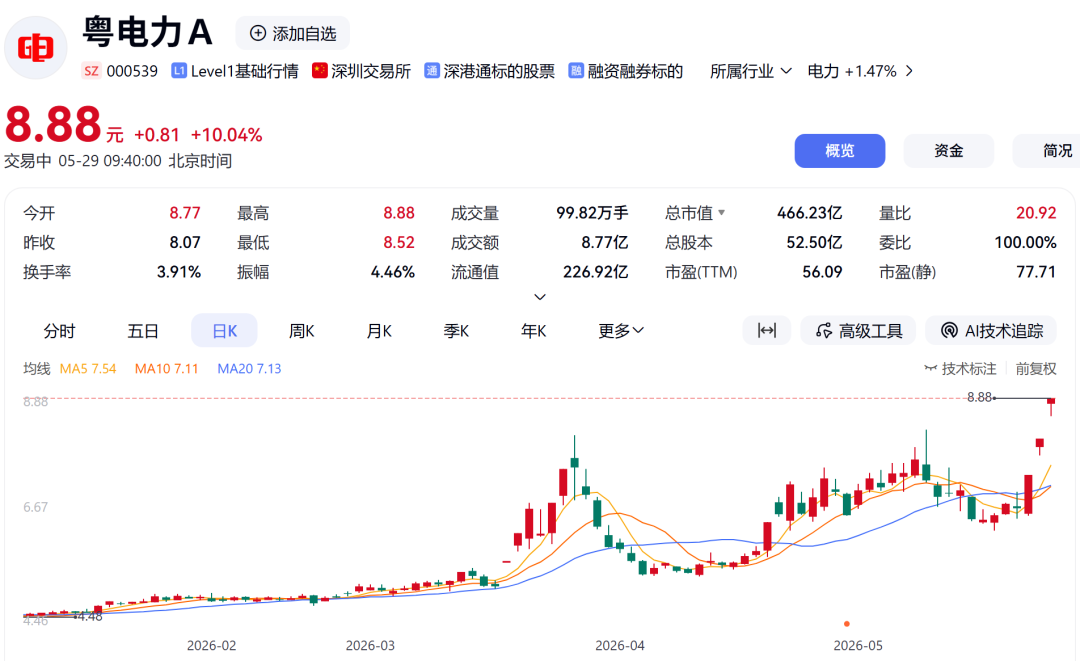1080x661 pixels.
Task: Select the 周K chart tab
Action: 302,331
